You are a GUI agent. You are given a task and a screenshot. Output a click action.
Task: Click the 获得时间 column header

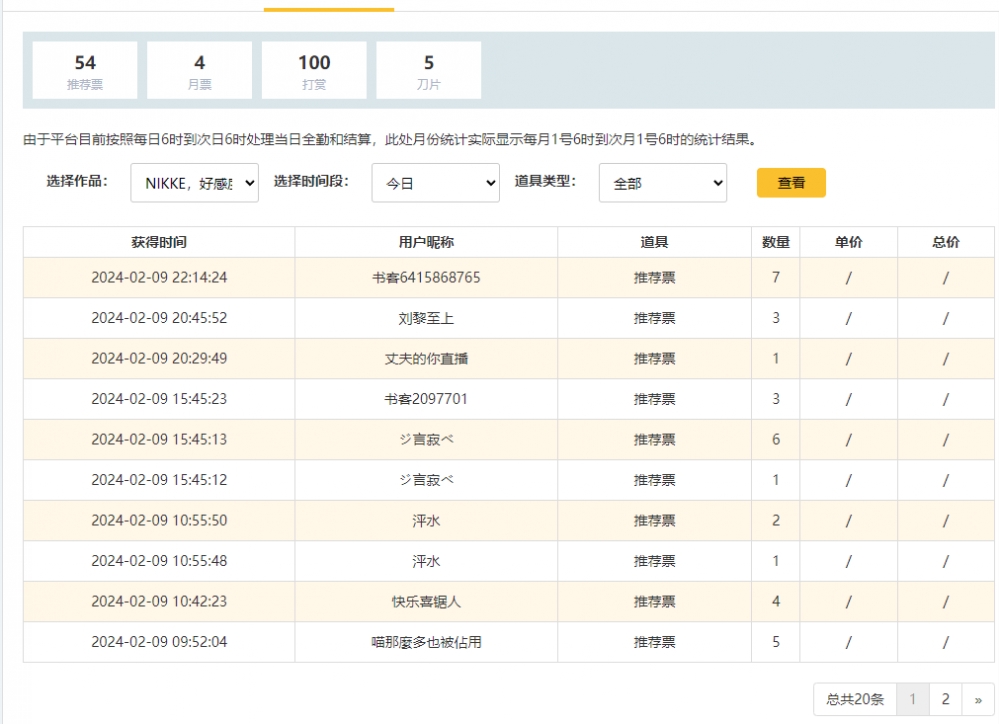pyautogui.click(x=159, y=242)
